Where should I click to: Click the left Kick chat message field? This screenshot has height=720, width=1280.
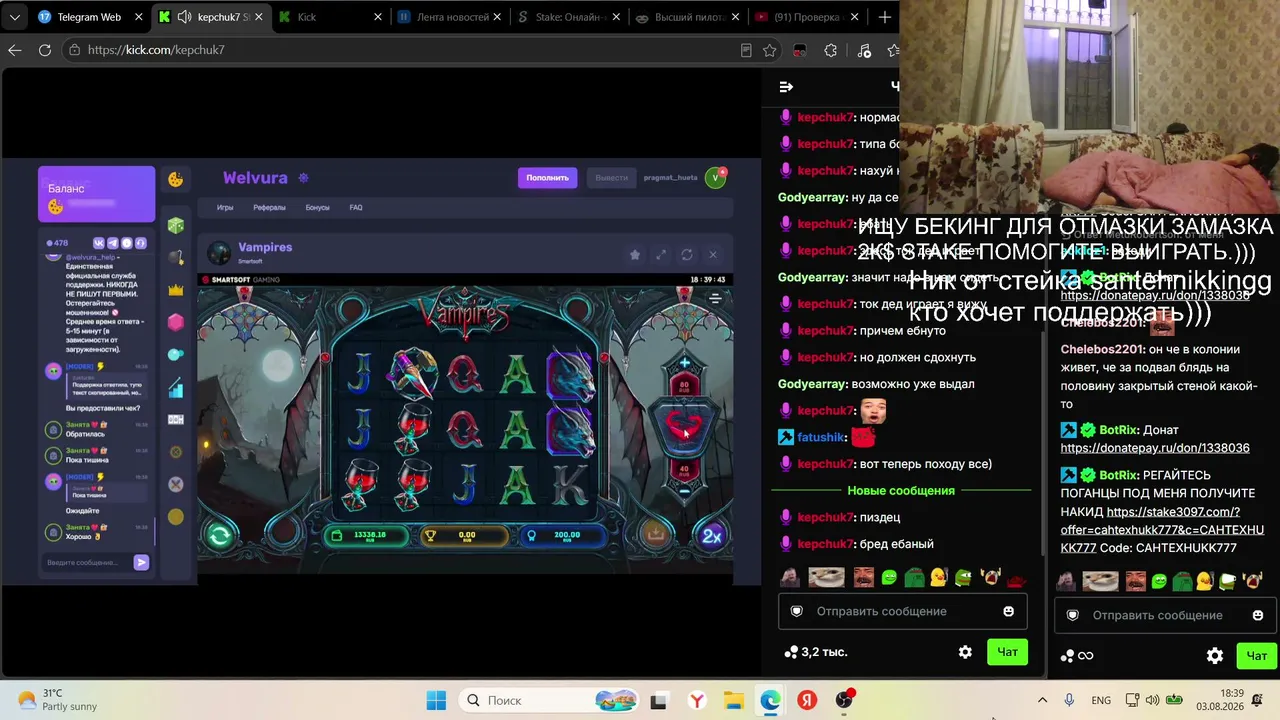point(903,611)
